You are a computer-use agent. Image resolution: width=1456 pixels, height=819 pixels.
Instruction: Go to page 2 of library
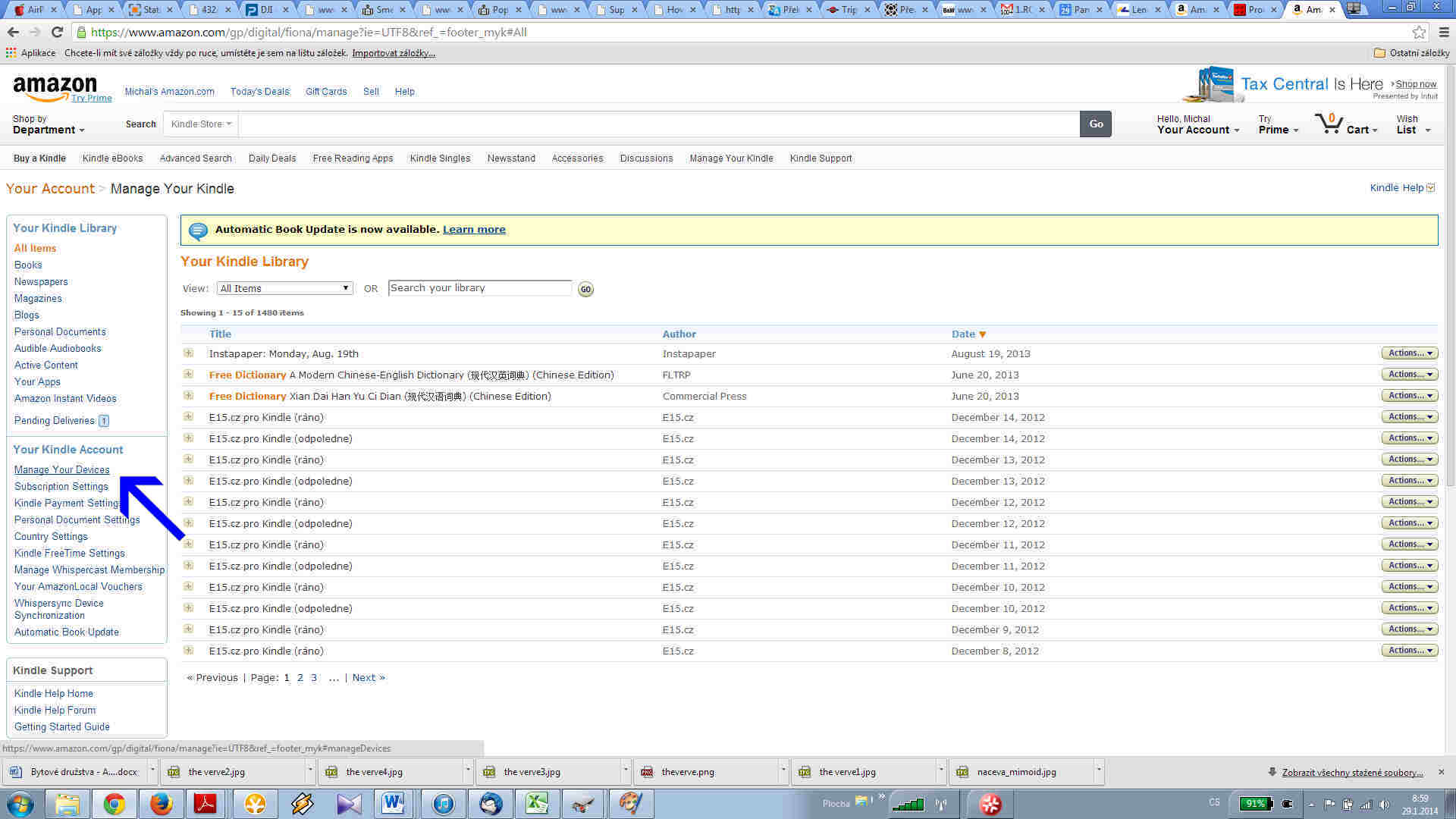click(x=300, y=678)
